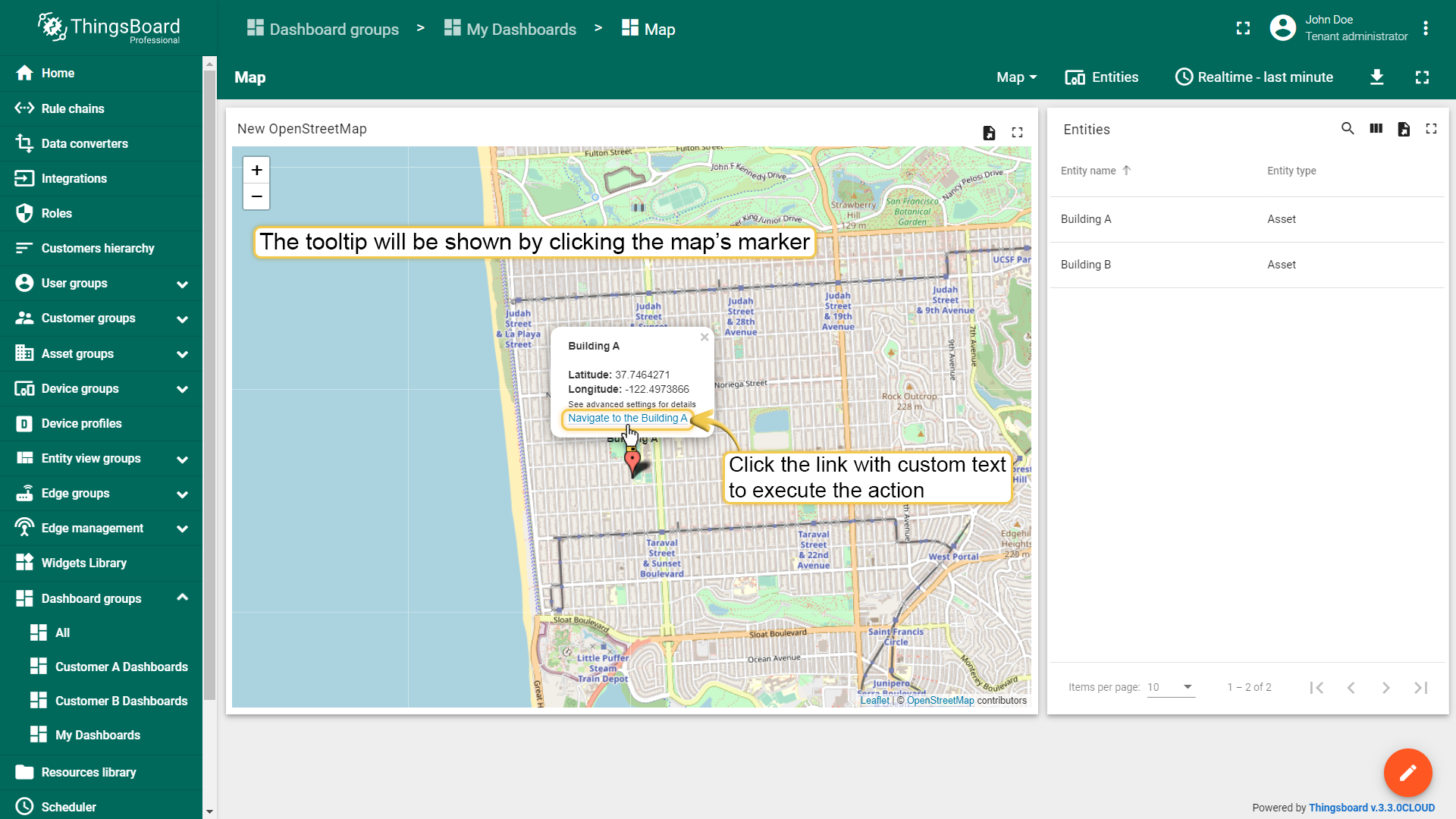
Task: Open Customers hierarchy page
Action: click(x=101, y=248)
